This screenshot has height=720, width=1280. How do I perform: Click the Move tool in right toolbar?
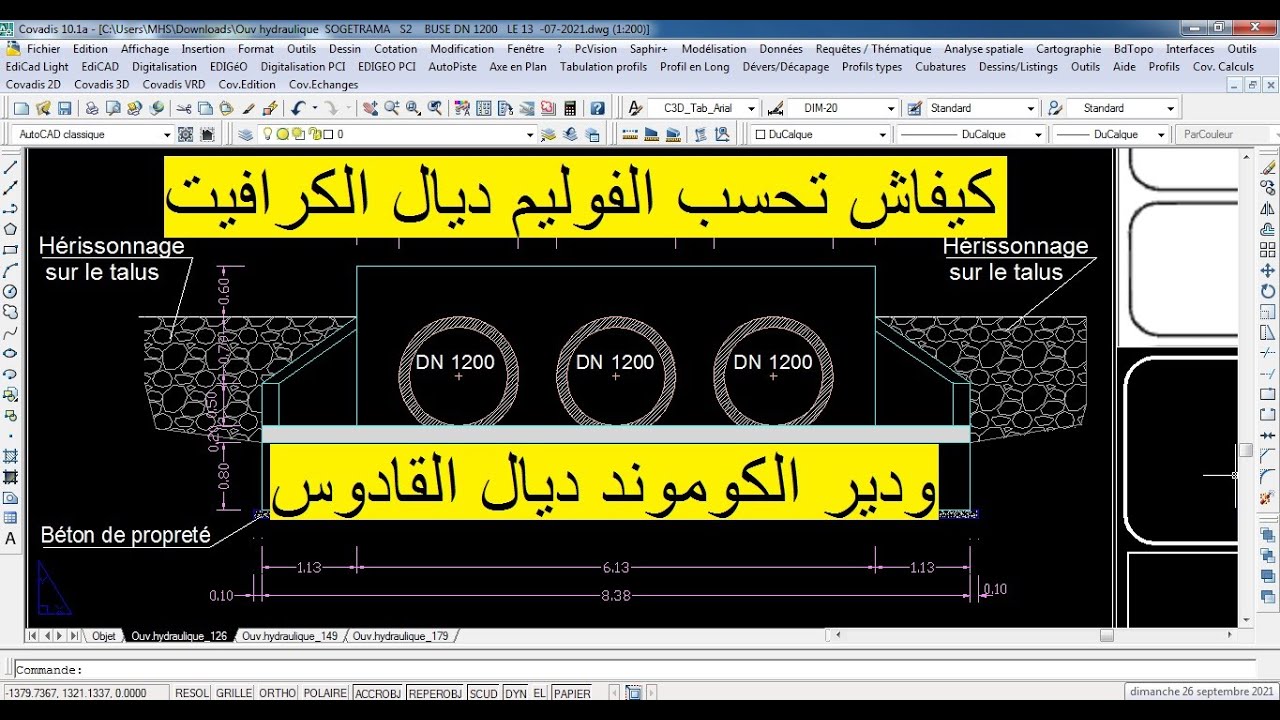coord(1268,270)
